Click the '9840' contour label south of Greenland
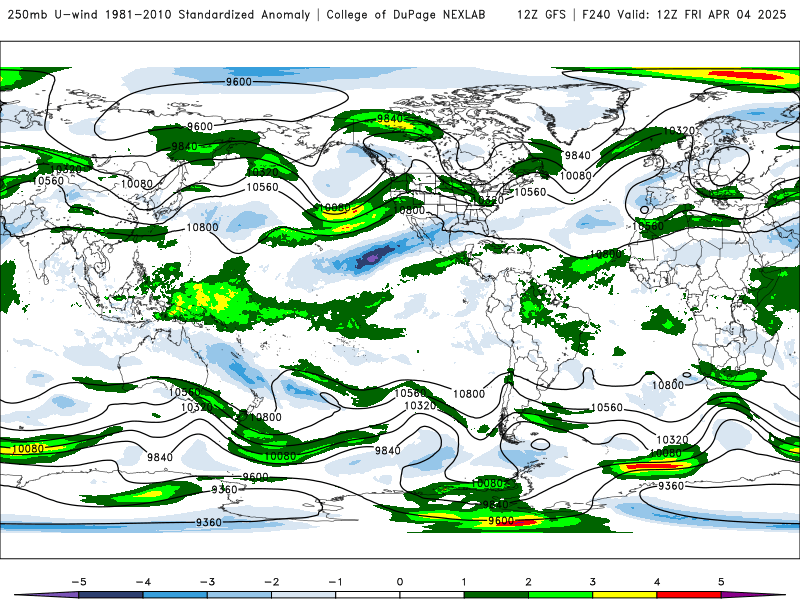 click(577, 155)
